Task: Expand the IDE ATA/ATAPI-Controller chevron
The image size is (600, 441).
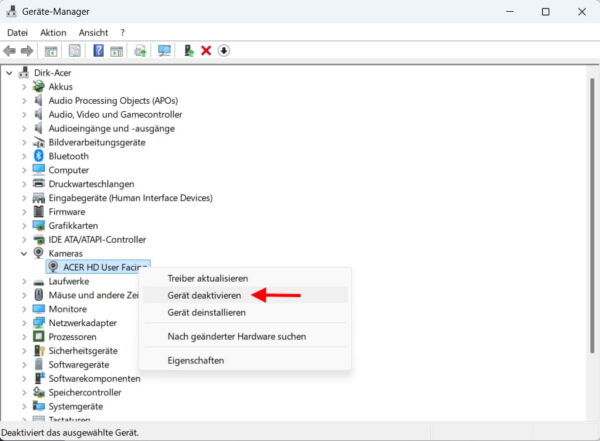Action: 24,240
